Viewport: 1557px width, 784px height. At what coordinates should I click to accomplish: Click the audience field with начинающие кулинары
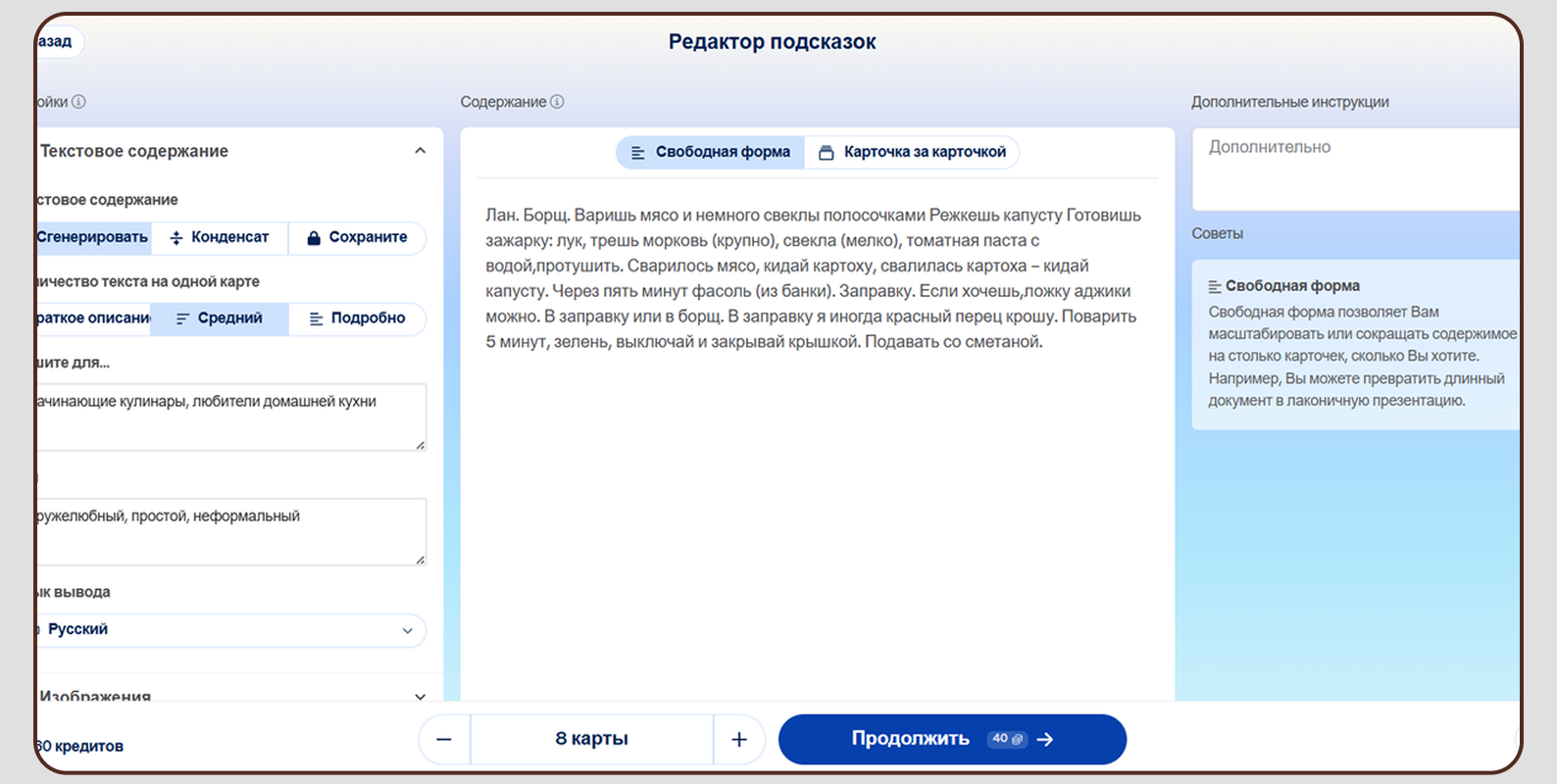pyautogui.click(x=230, y=417)
